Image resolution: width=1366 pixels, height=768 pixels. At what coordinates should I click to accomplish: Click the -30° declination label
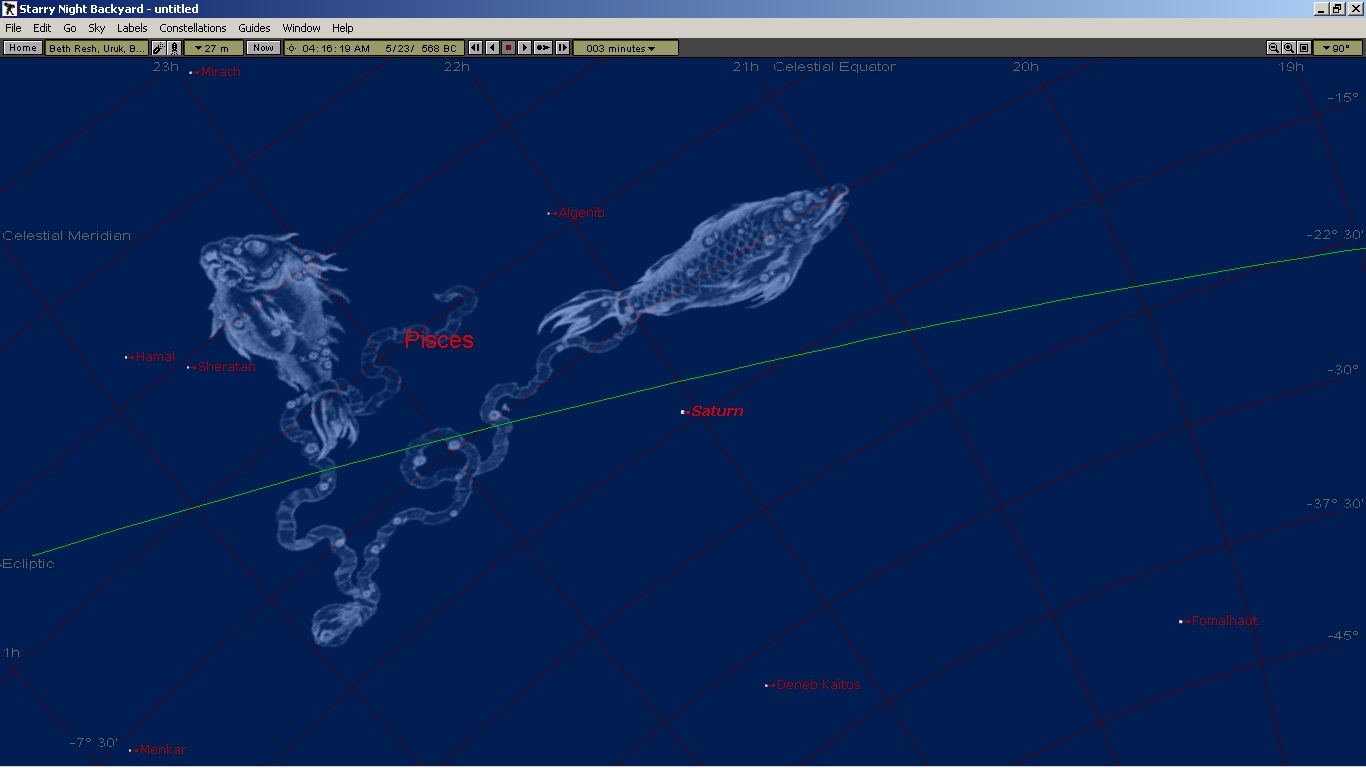pyautogui.click(x=1342, y=370)
